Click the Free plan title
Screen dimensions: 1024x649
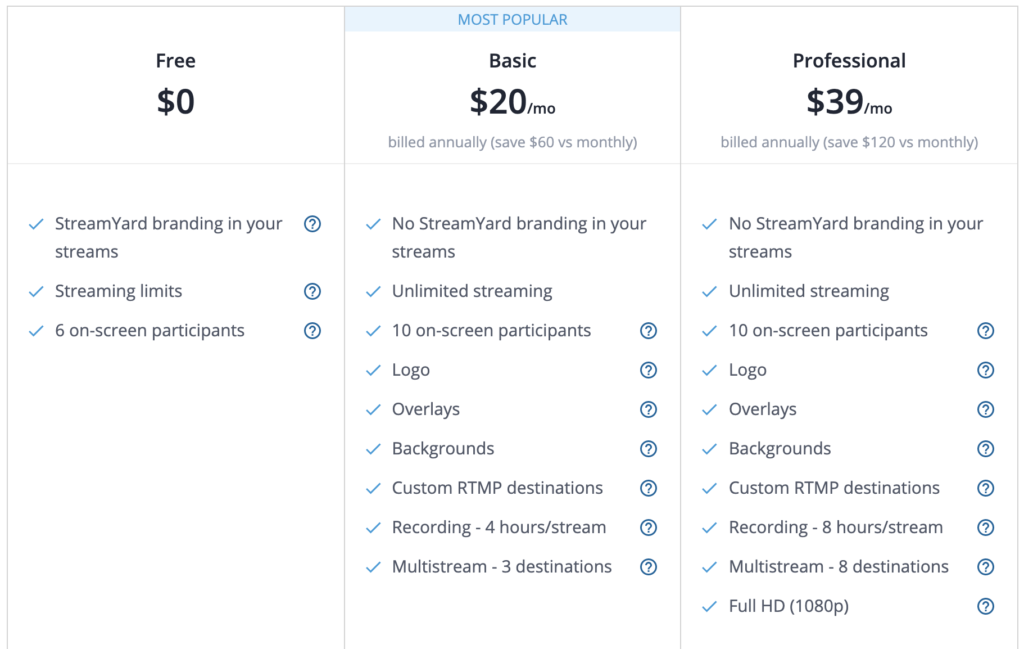pyautogui.click(x=176, y=61)
